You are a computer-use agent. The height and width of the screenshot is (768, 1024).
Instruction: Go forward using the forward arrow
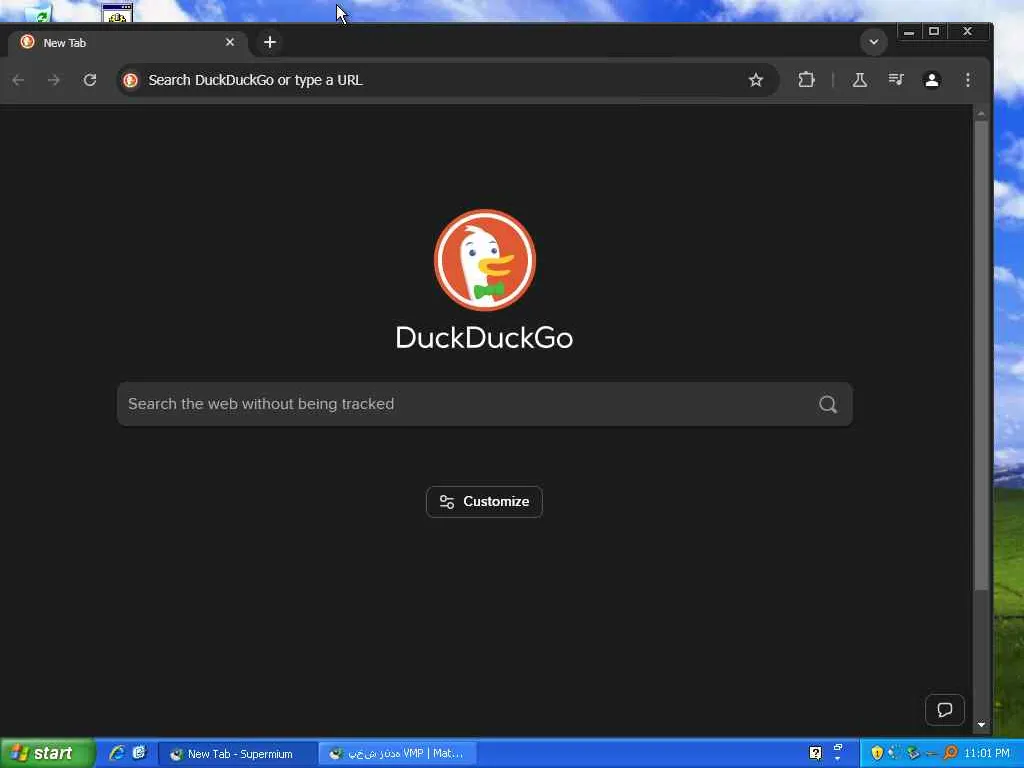54,80
